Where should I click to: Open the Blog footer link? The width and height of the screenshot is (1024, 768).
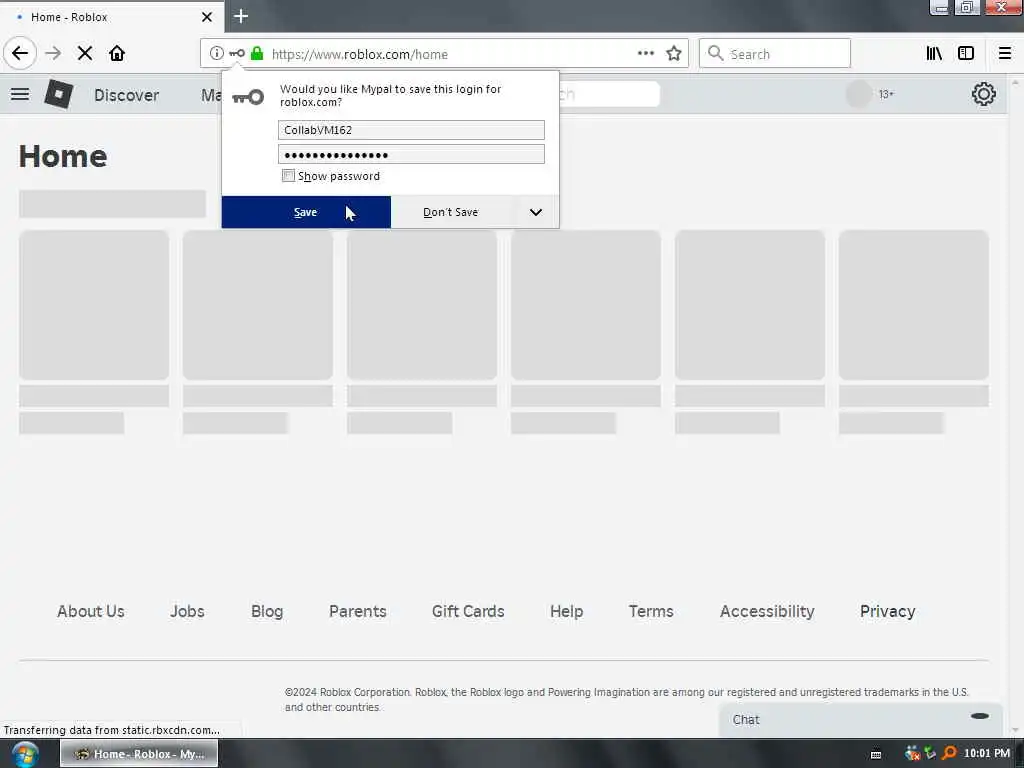[x=267, y=611]
